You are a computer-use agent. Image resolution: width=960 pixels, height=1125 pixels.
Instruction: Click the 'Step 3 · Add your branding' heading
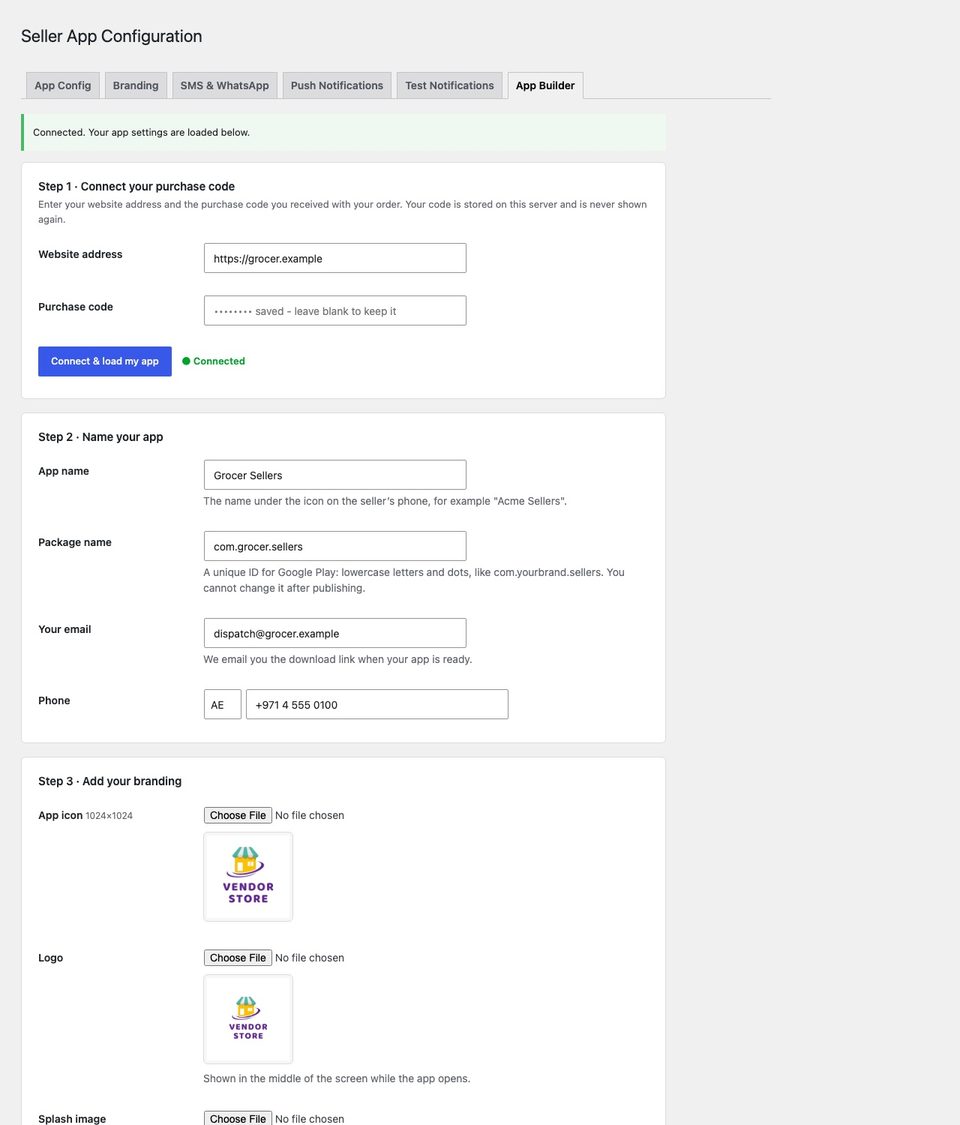tap(110, 781)
